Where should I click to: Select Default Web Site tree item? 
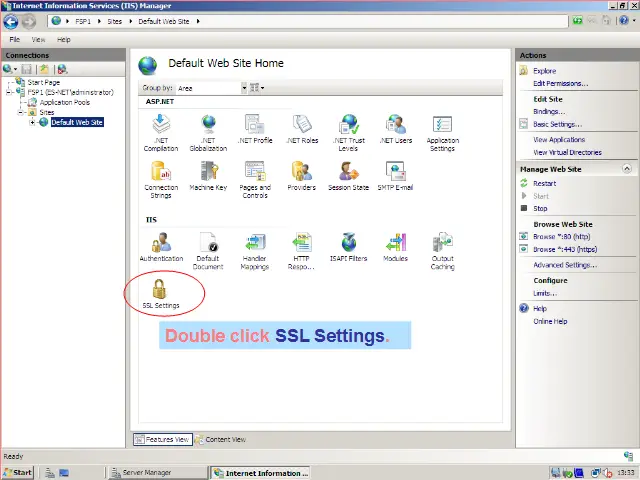[x=77, y=122]
